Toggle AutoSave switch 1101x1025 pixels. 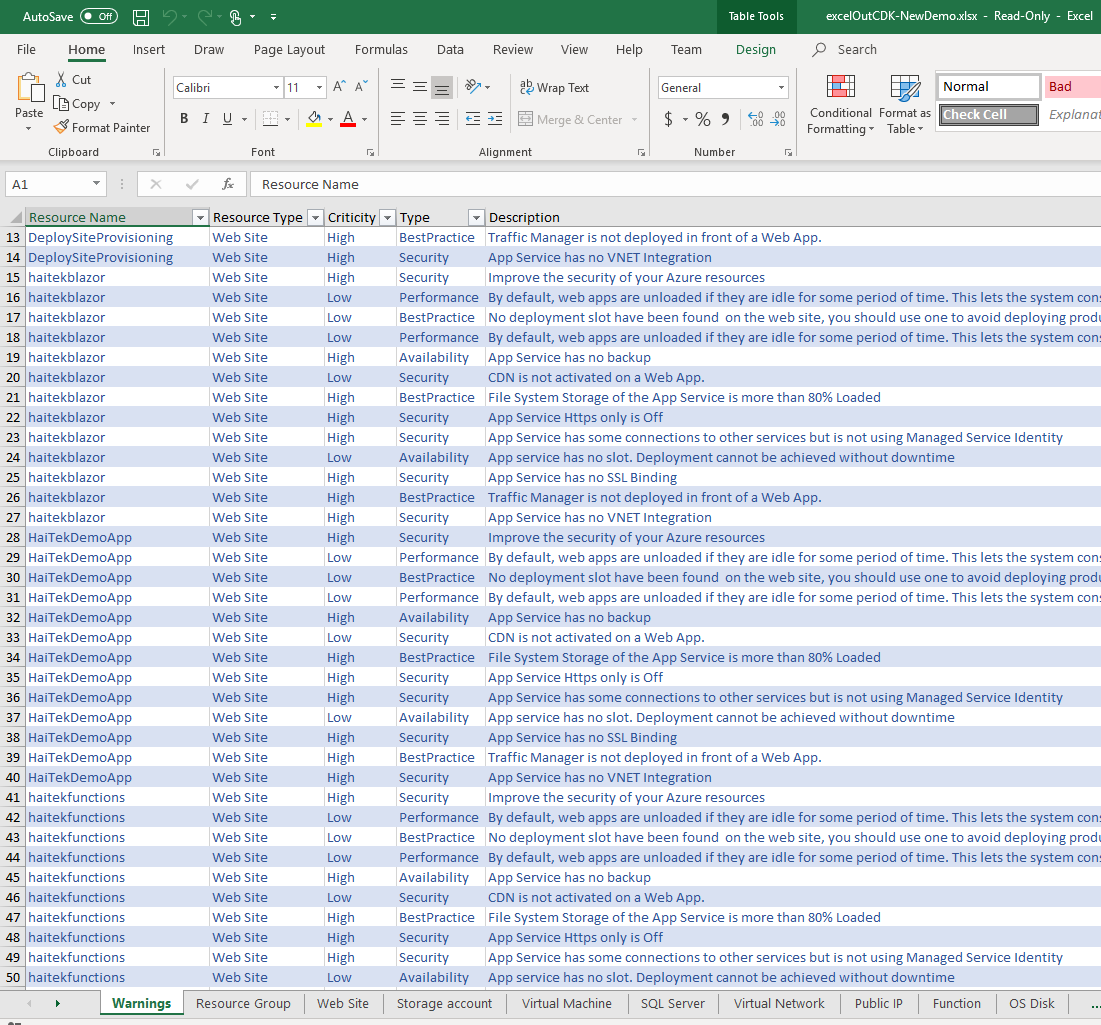pyautogui.click(x=99, y=16)
